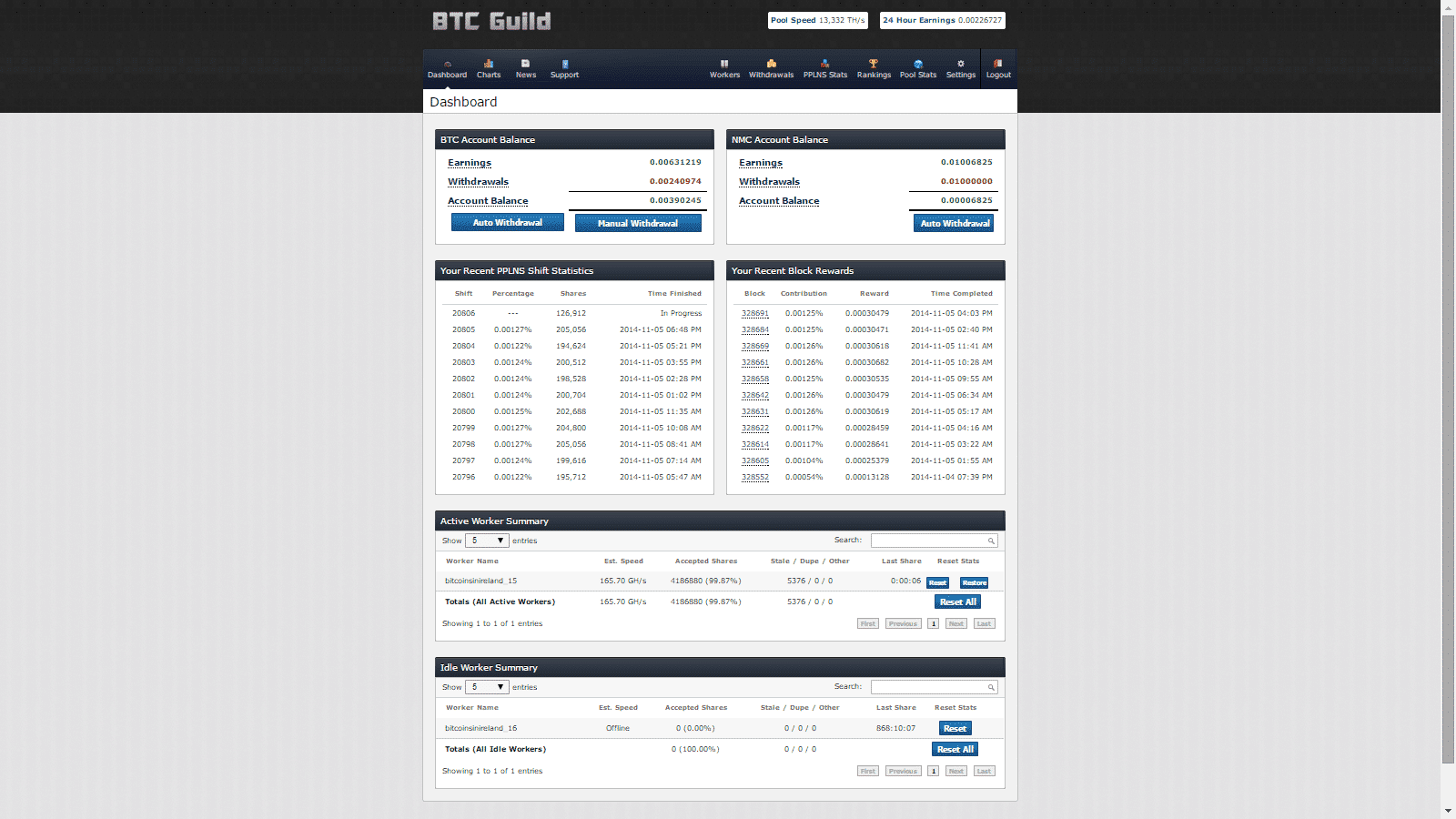Open the Workers nav icon
The height and width of the screenshot is (819, 1456).
point(724,64)
